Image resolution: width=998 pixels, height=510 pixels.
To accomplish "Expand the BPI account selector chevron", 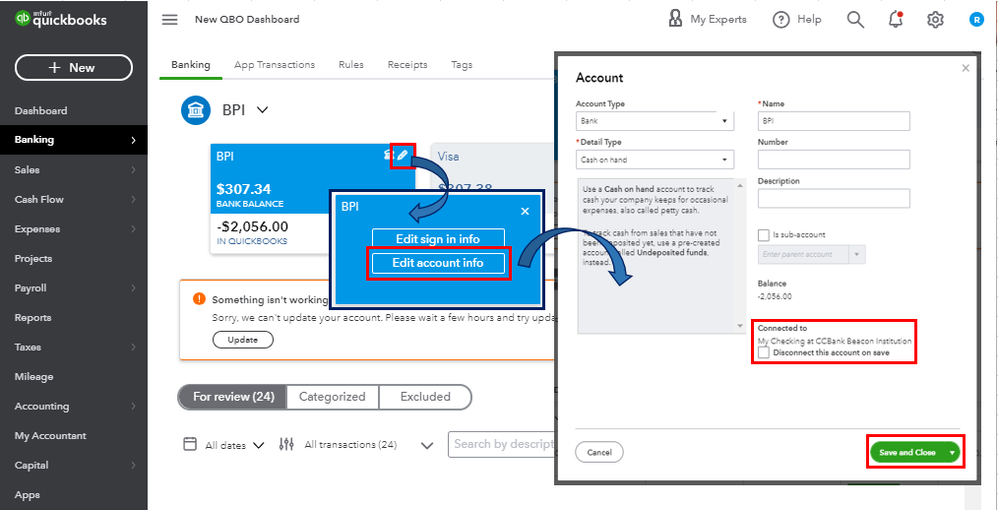I will coord(262,110).
